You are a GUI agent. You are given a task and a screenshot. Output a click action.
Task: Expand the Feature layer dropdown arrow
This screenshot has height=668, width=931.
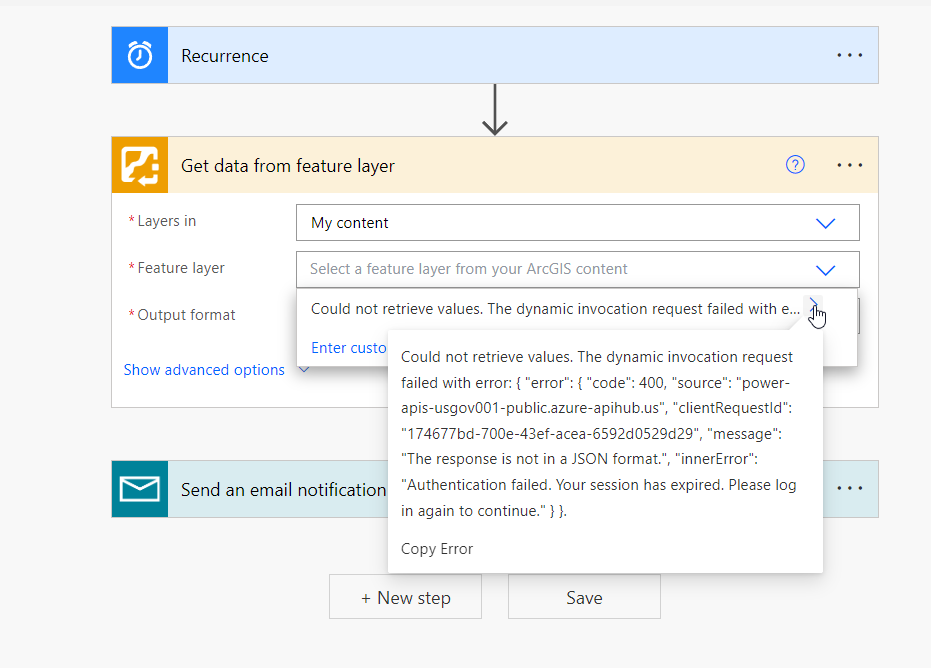point(825,269)
